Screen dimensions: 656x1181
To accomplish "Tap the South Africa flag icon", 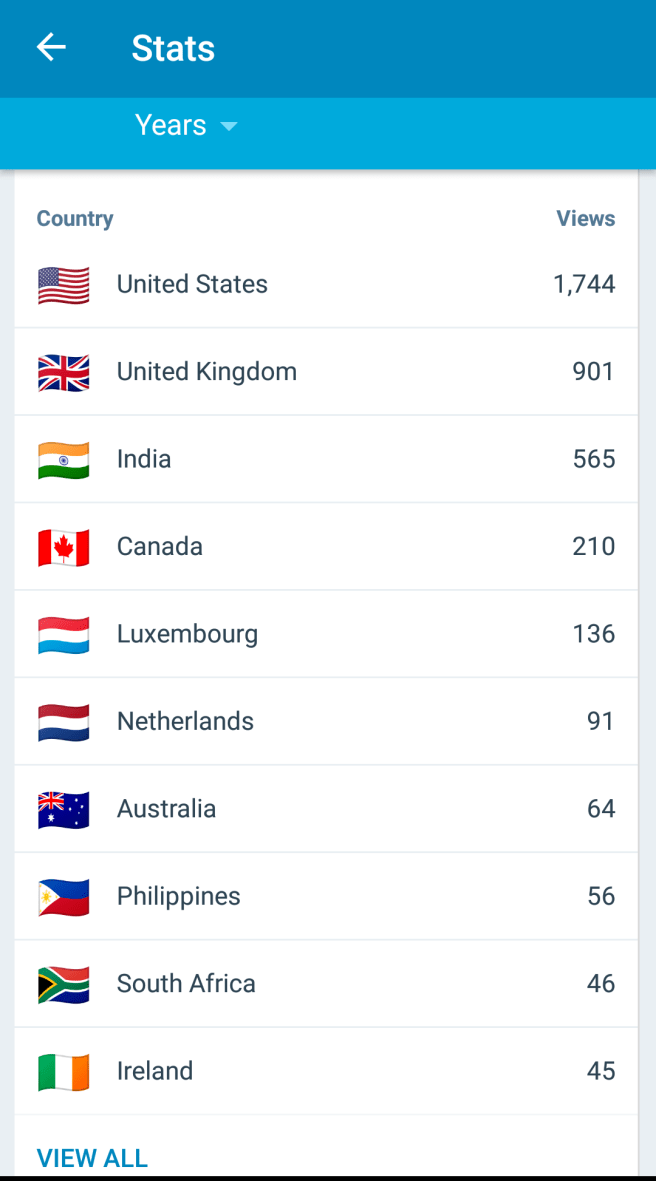I will pos(64,984).
